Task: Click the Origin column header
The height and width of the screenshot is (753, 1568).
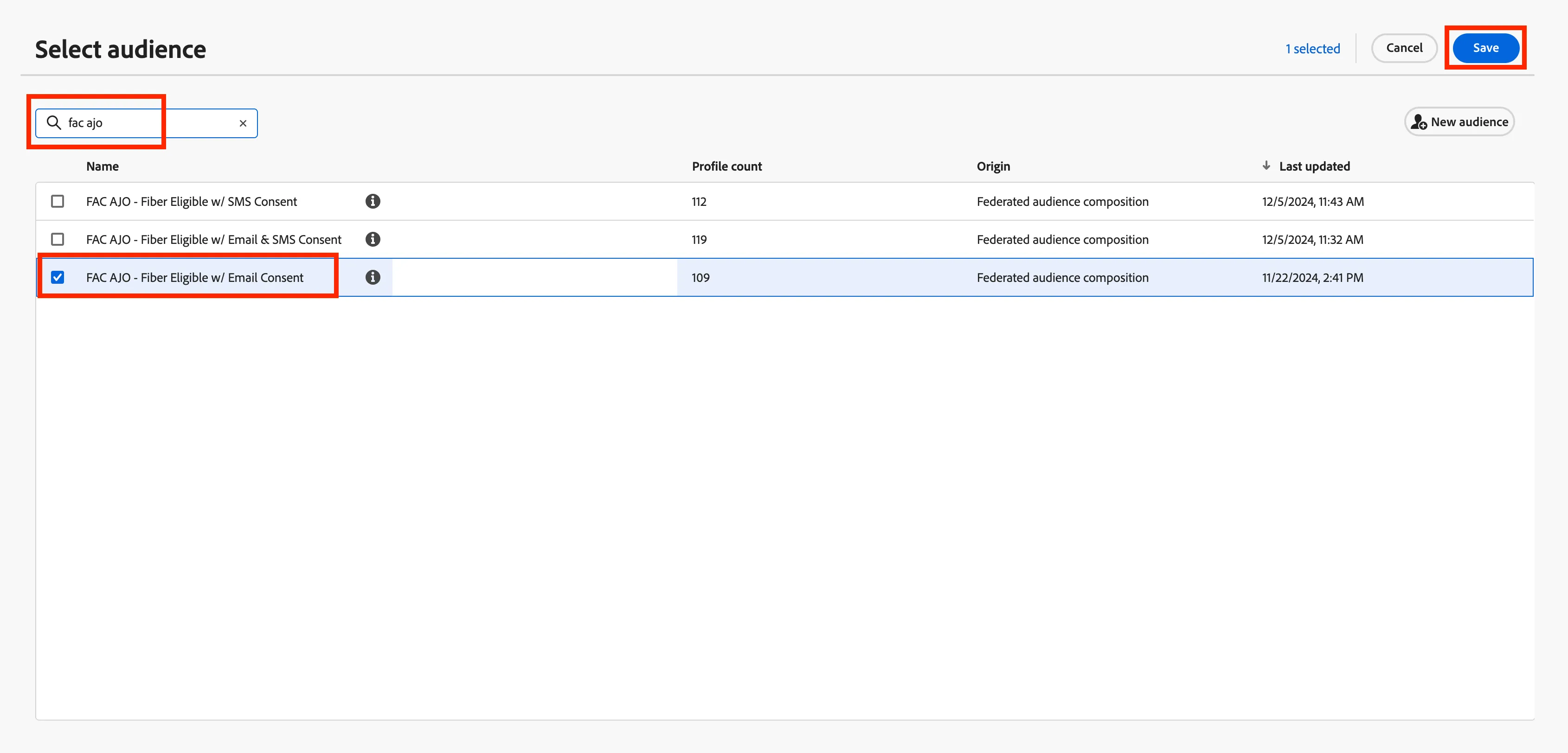Action: [993, 166]
